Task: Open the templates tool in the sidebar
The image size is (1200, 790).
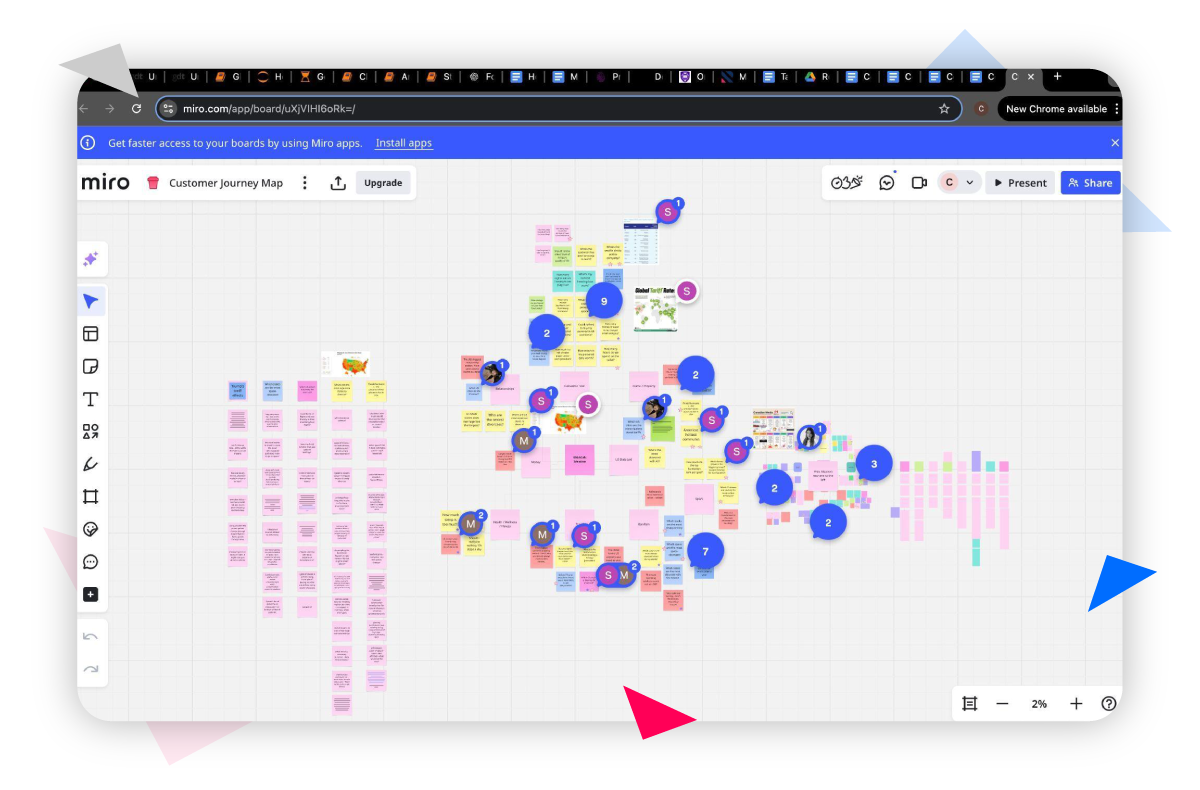Action: (x=91, y=334)
